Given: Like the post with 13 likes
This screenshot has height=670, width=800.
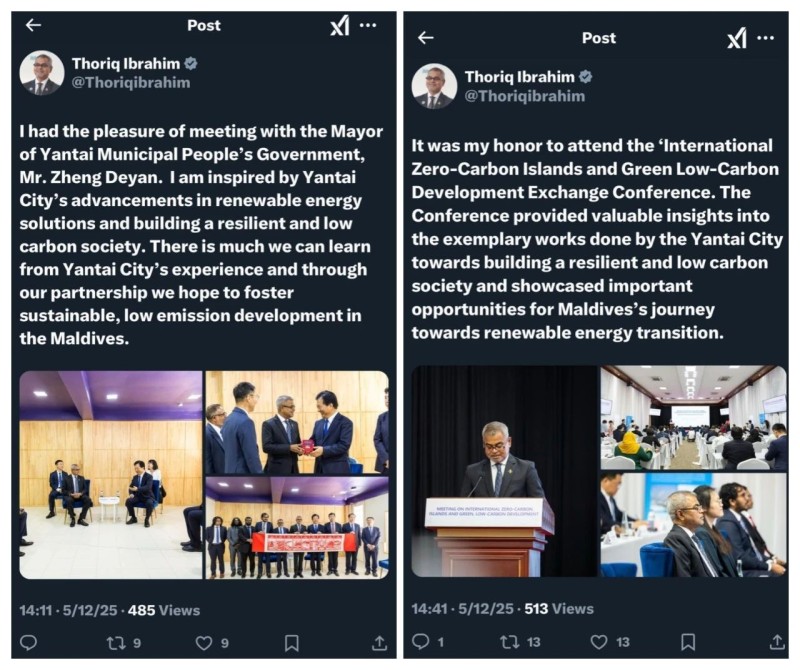Looking at the screenshot, I should pos(609,641).
